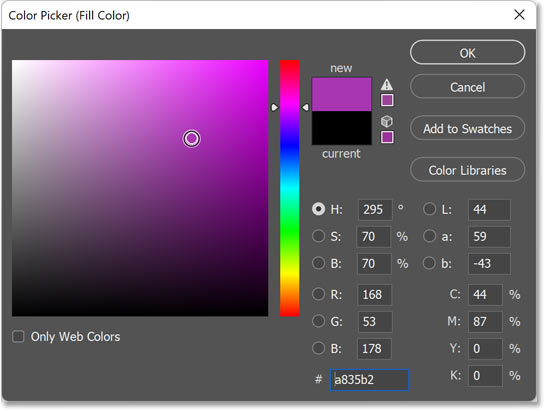Click the current black color swatch
Viewport: 545px width, 411px height.
pos(341,128)
